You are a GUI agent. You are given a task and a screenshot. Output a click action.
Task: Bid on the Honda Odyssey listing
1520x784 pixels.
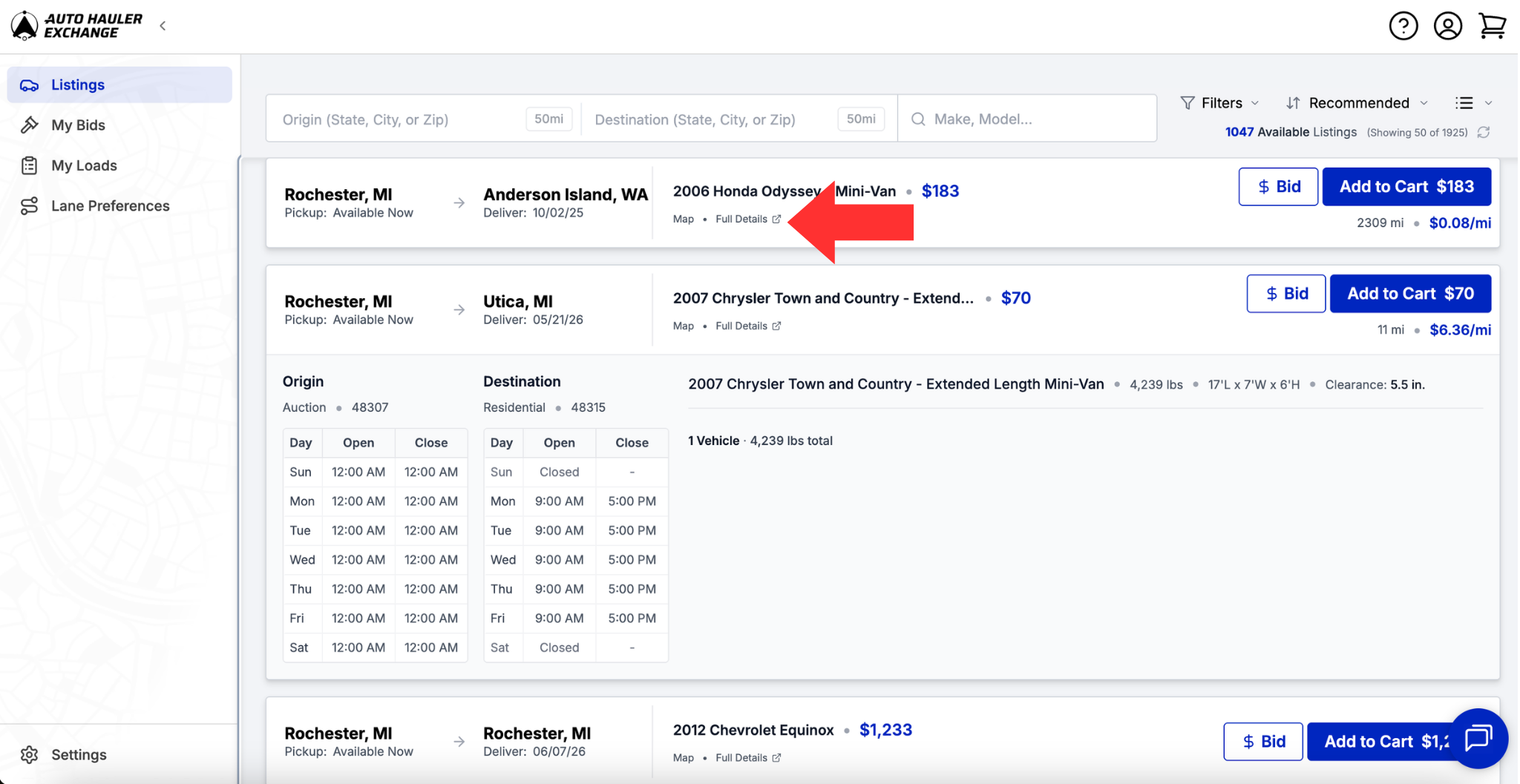click(1277, 186)
